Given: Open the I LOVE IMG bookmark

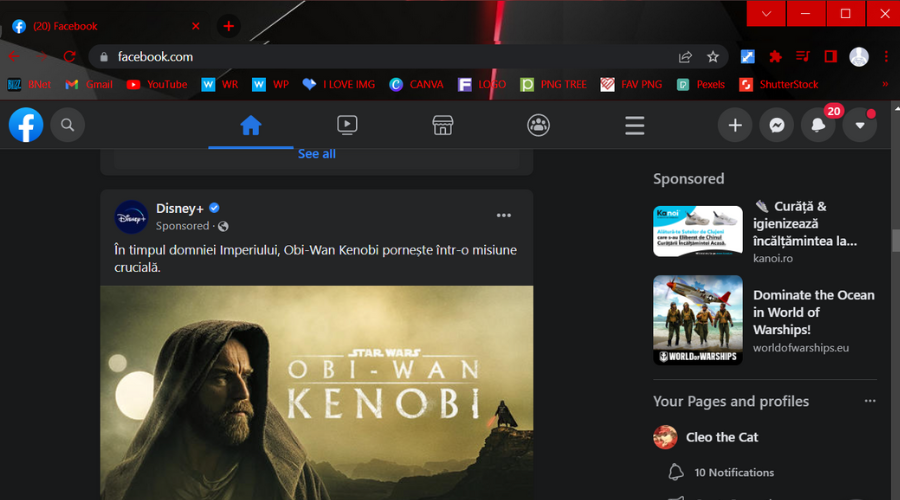Looking at the screenshot, I should [339, 84].
